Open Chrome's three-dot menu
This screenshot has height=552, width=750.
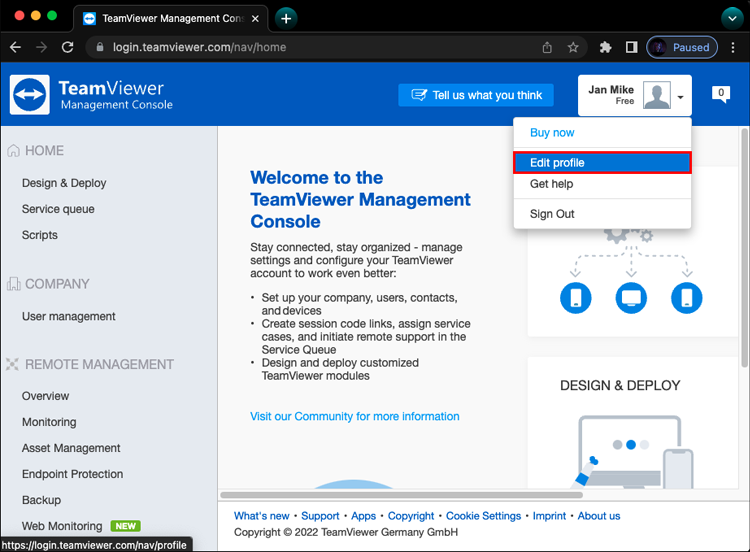(733, 47)
